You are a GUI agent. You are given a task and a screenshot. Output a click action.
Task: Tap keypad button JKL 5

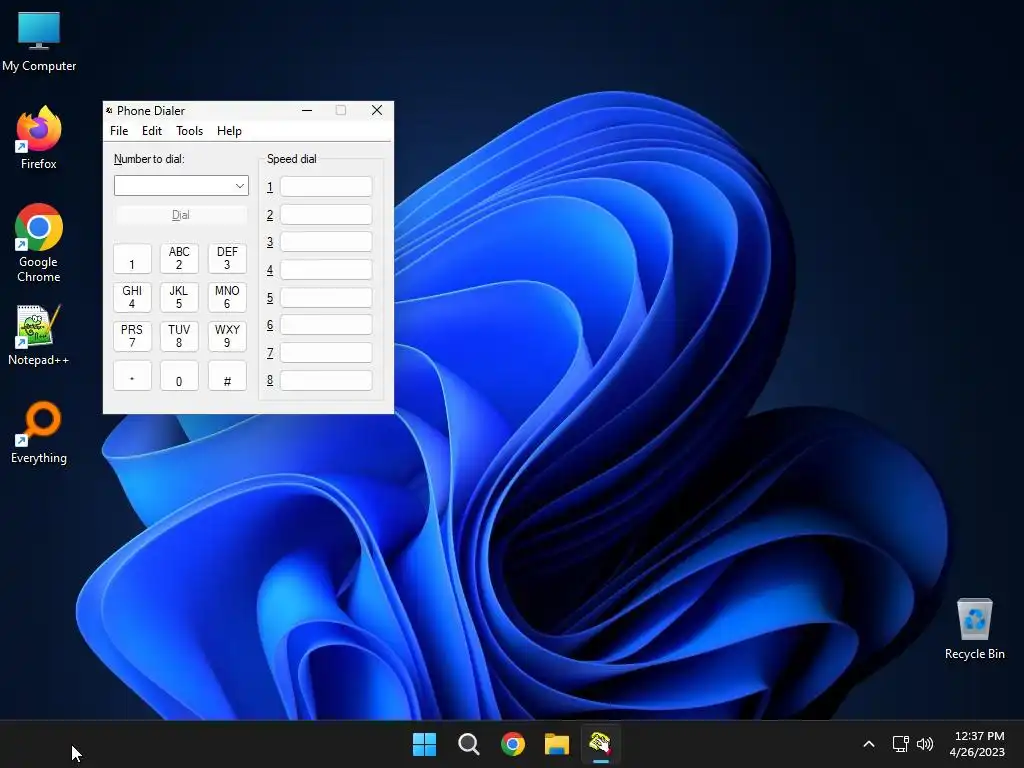pyautogui.click(x=179, y=297)
